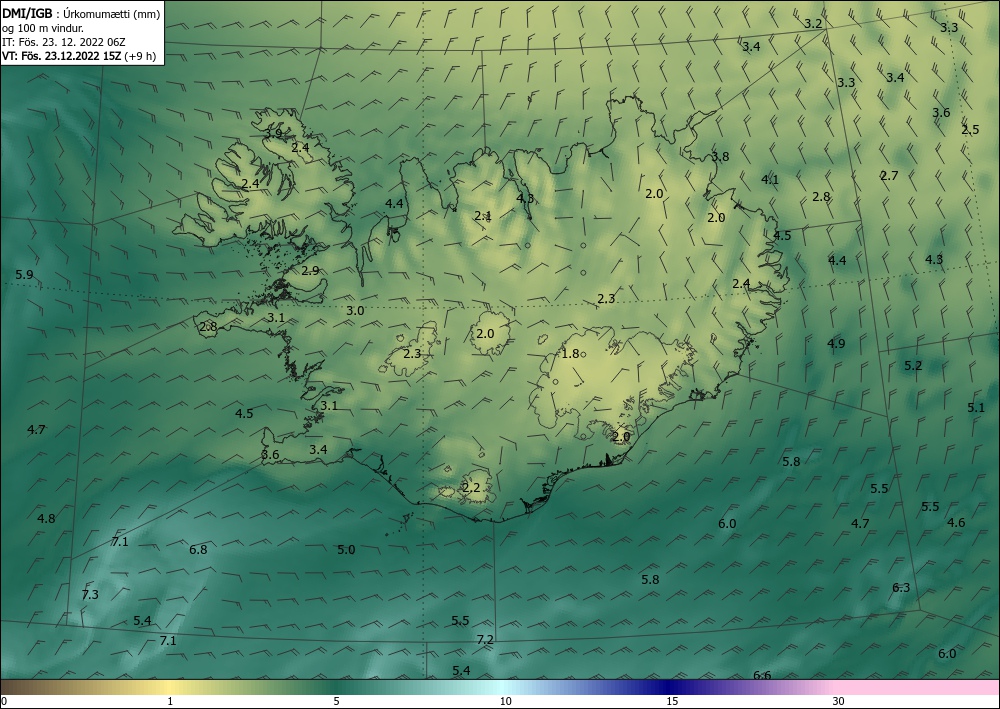Click the map value "5.0"
This screenshot has height=709, width=1000.
(x=346, y=550)
